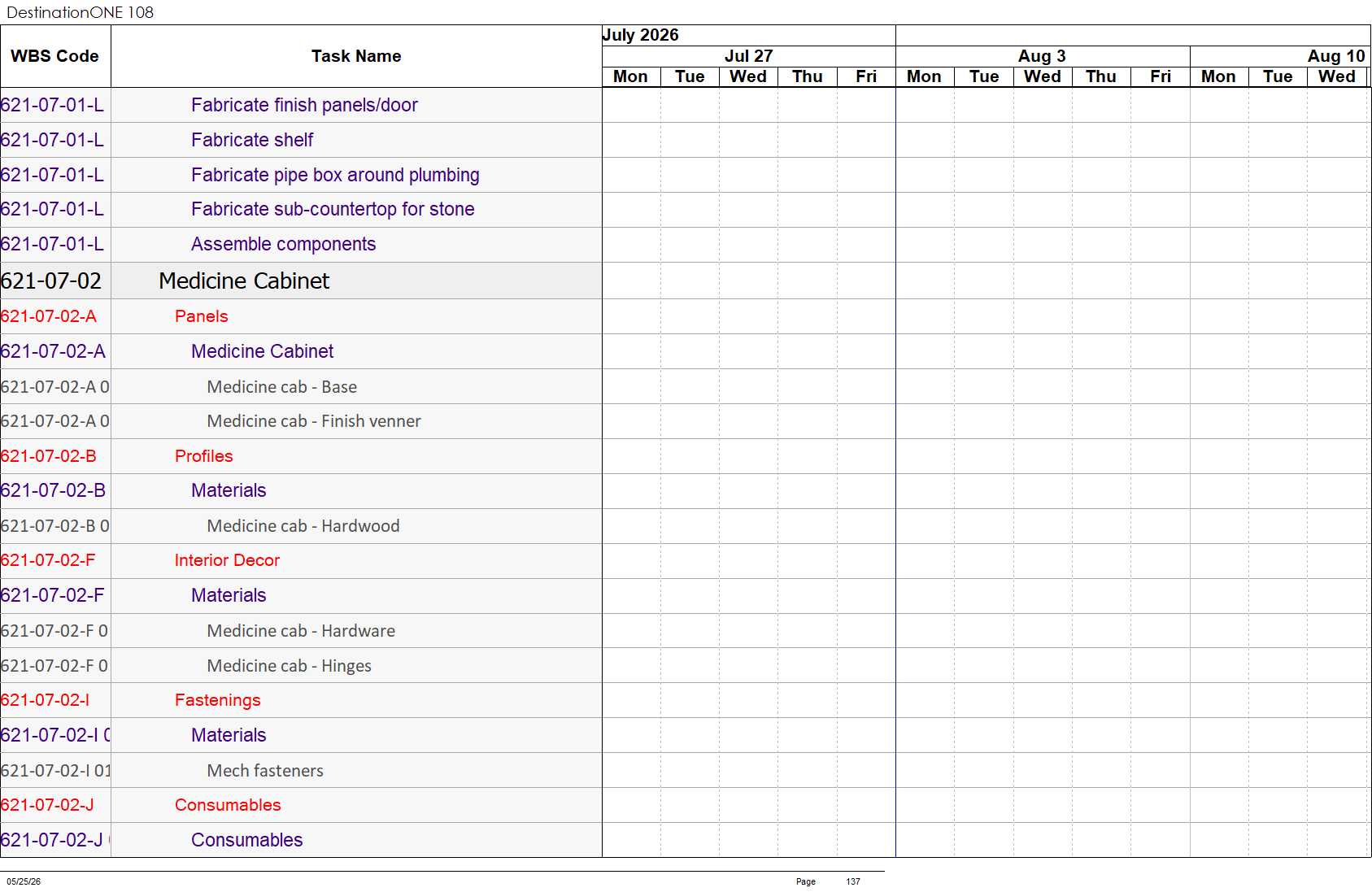Click the 'DestinationONE 108' title text
Image resolution: width=1372 pixels, height=892 pixels.
(x=80, y=12)
